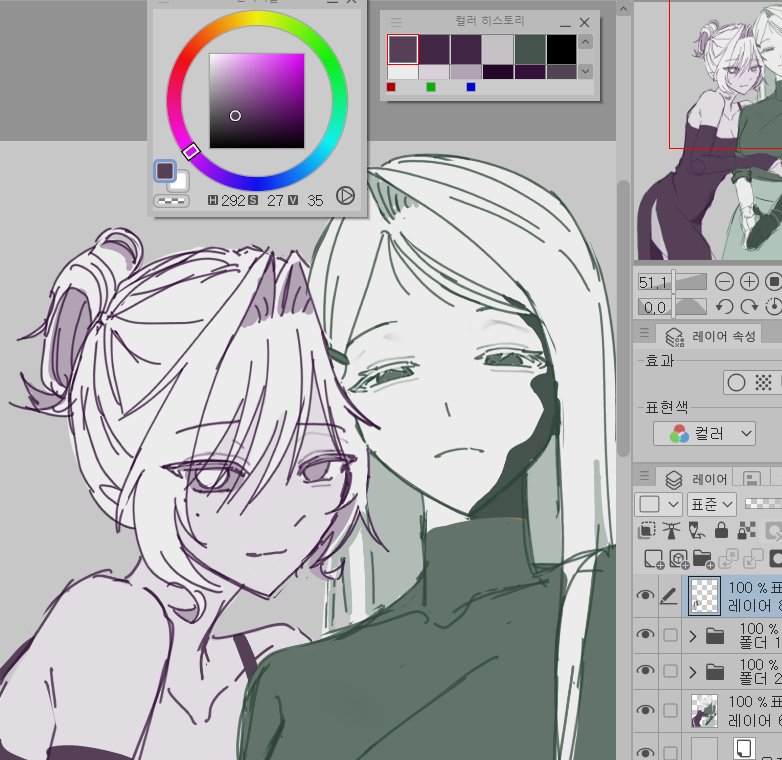Screen dimensions: 782x760
Task: Open Layer panel hamburger menu
Action: (x=644, y=476)
